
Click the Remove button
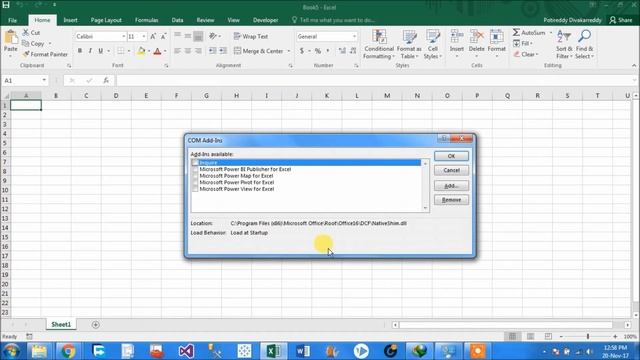coord(451,200)
